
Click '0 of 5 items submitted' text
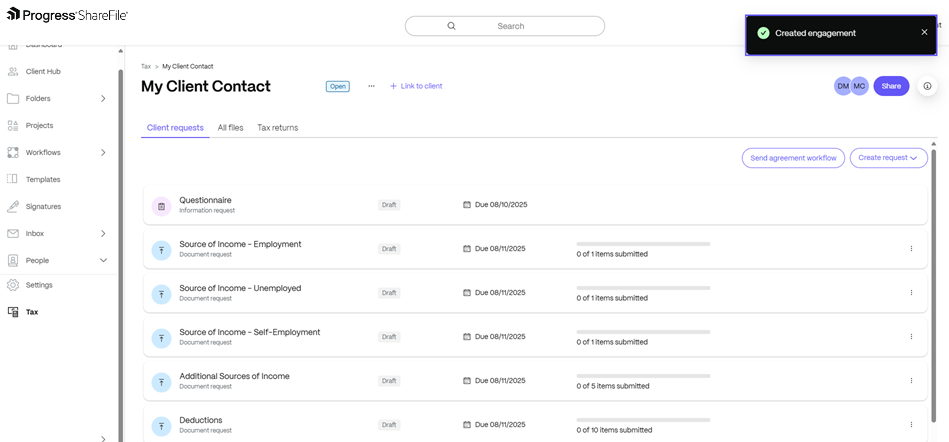[613, 386]
